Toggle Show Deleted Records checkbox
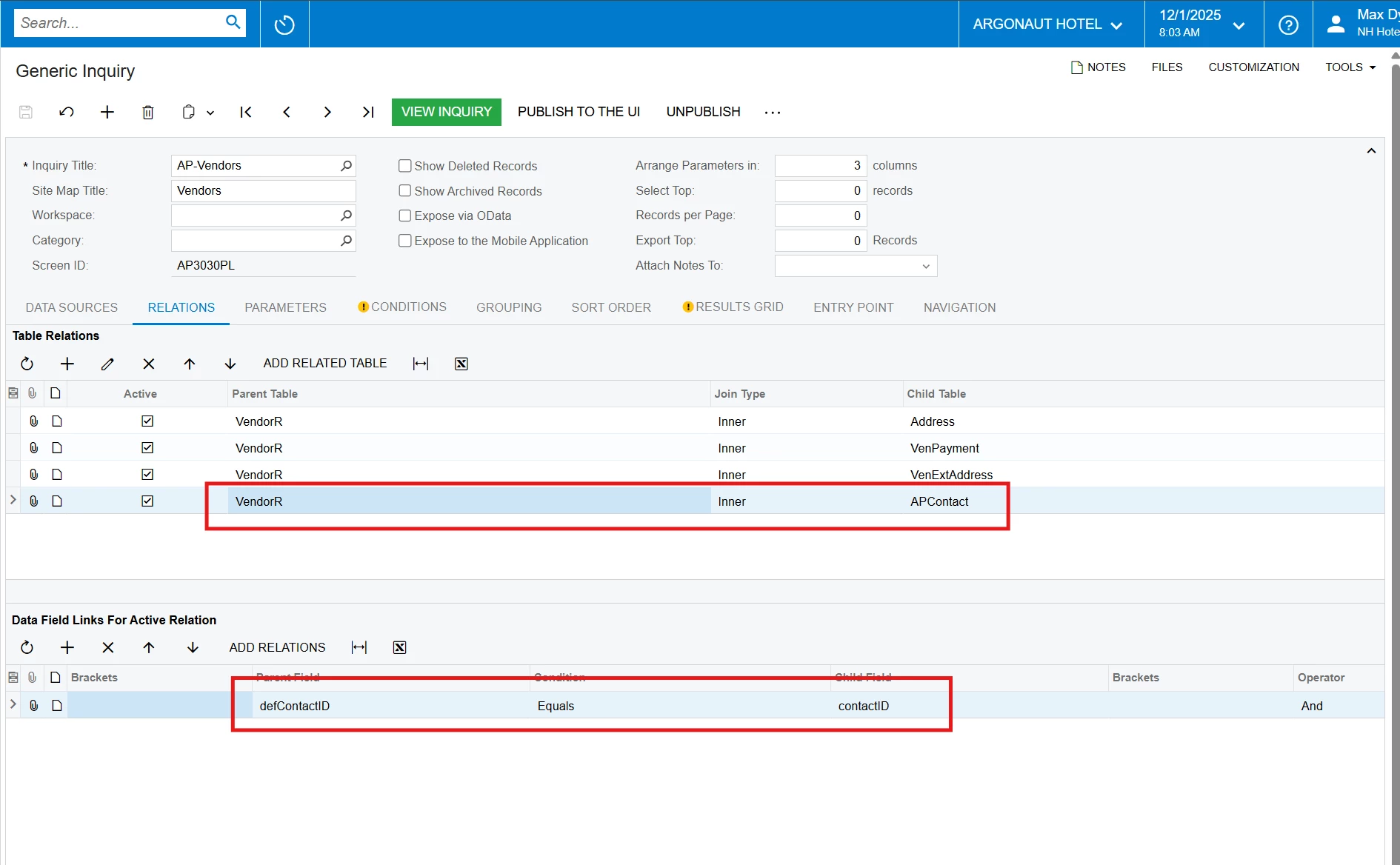Image resolution: width=1400 pixels, height=865 pixels. pos(405,166)
